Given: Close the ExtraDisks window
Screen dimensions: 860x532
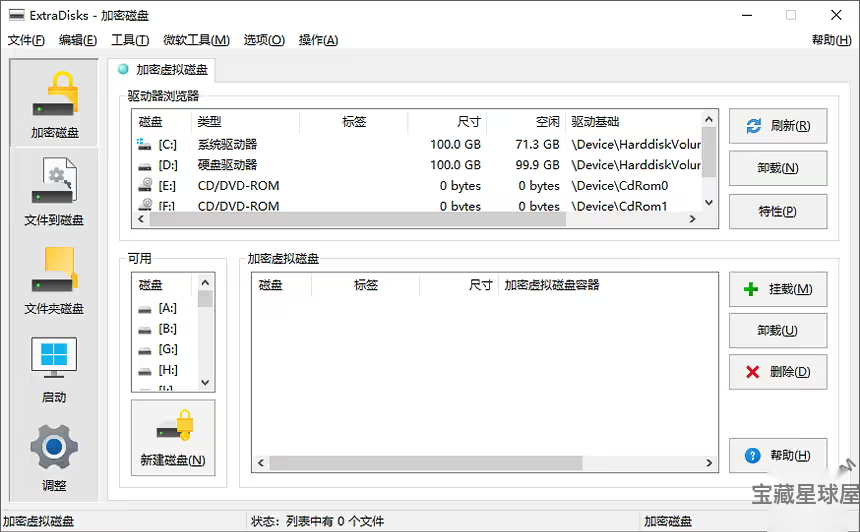Looking at the screenshot, I should click(836, 15).
